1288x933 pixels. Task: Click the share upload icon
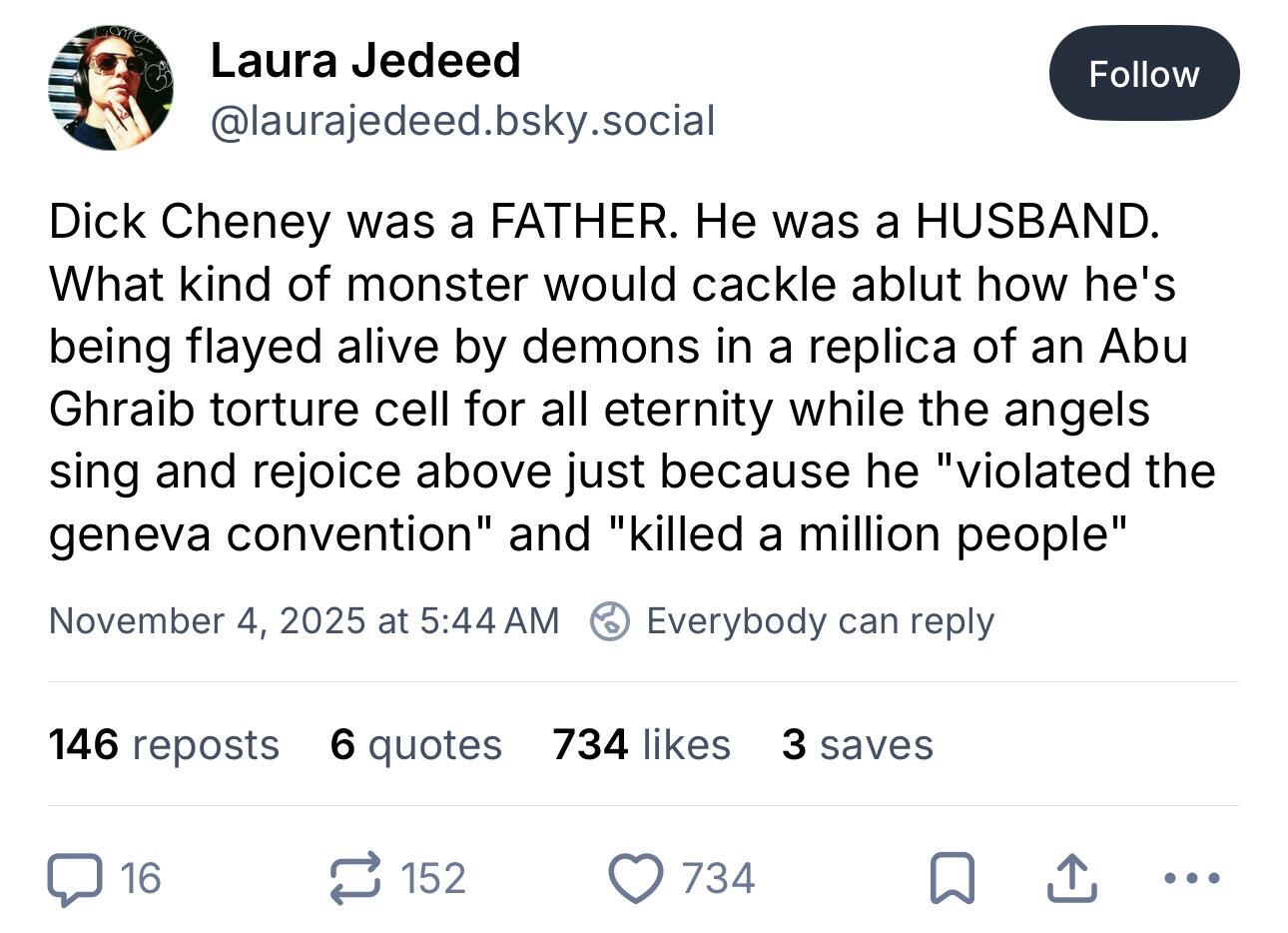pos(1073,879)
